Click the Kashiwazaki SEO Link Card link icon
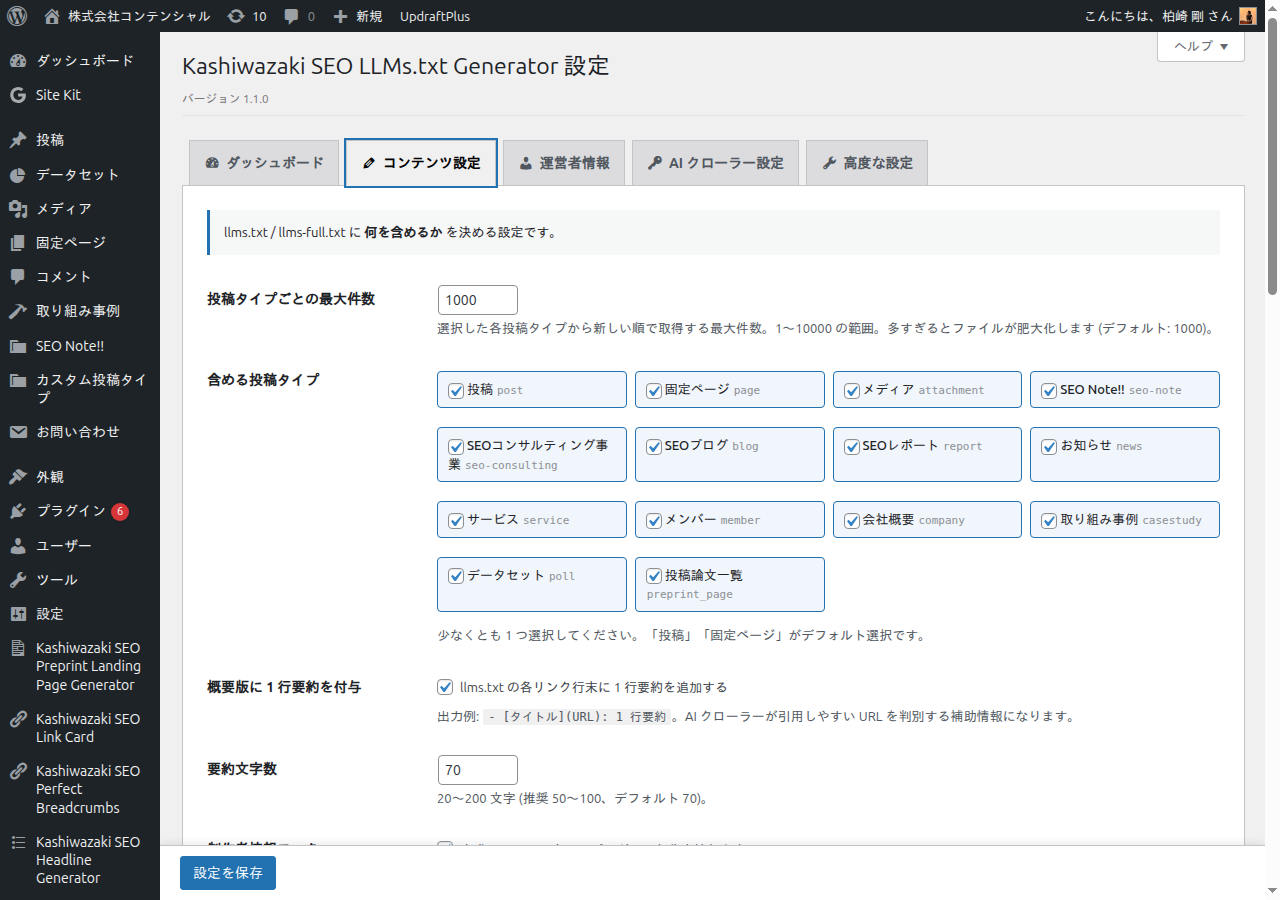 point(18,719)
